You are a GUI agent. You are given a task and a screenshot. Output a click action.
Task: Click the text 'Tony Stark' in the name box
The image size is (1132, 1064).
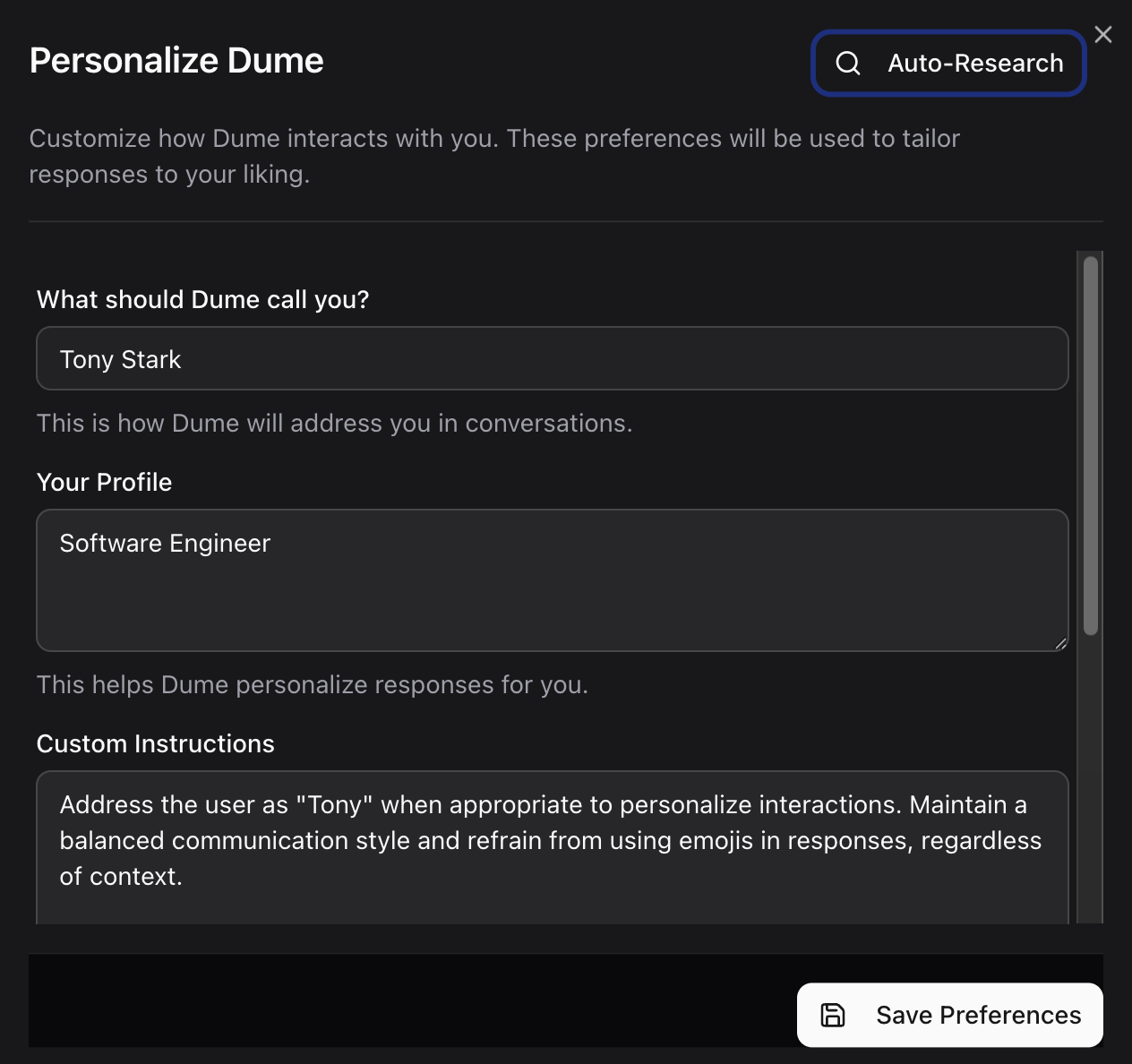click(120, 358)
